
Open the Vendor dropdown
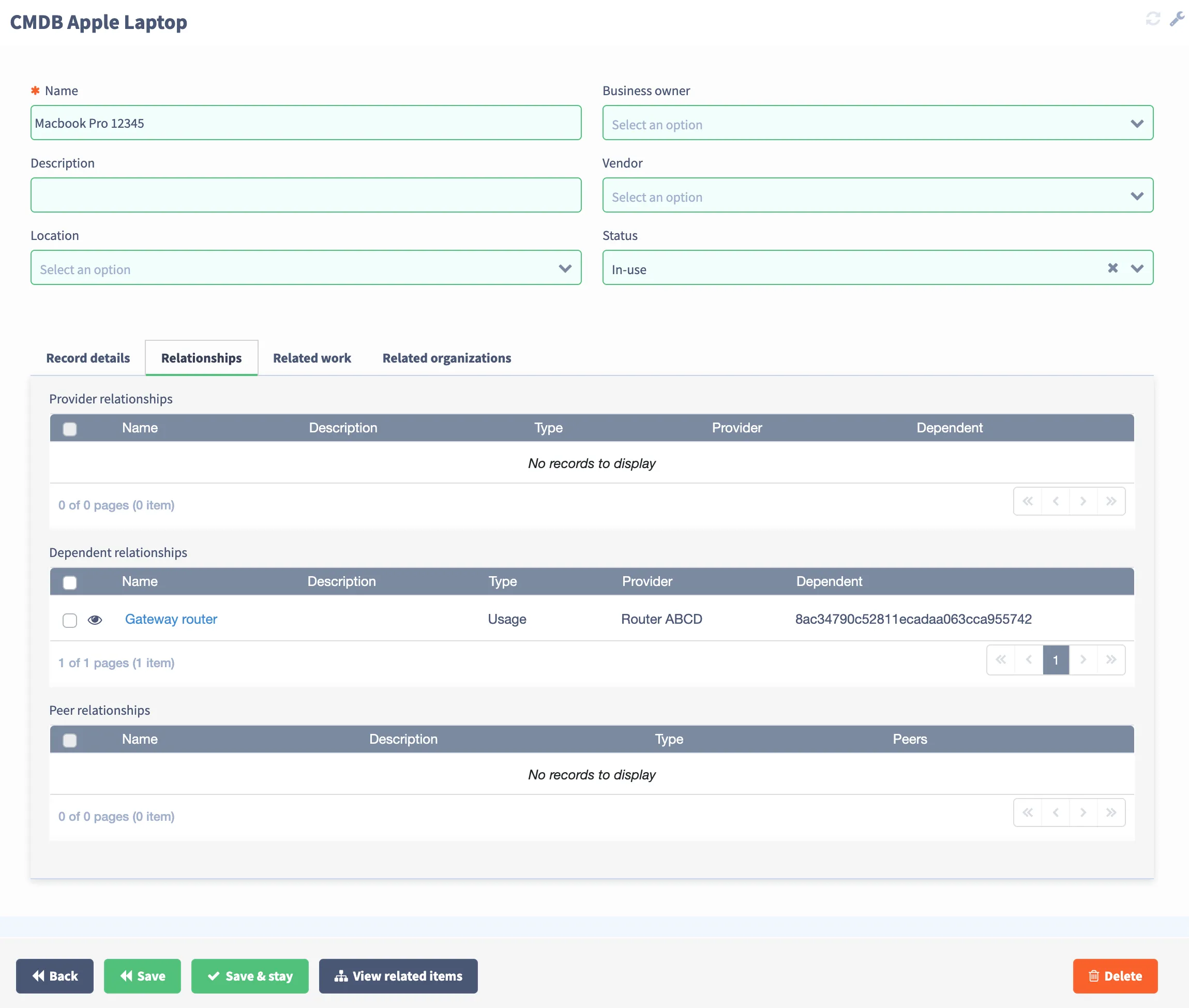877,195
